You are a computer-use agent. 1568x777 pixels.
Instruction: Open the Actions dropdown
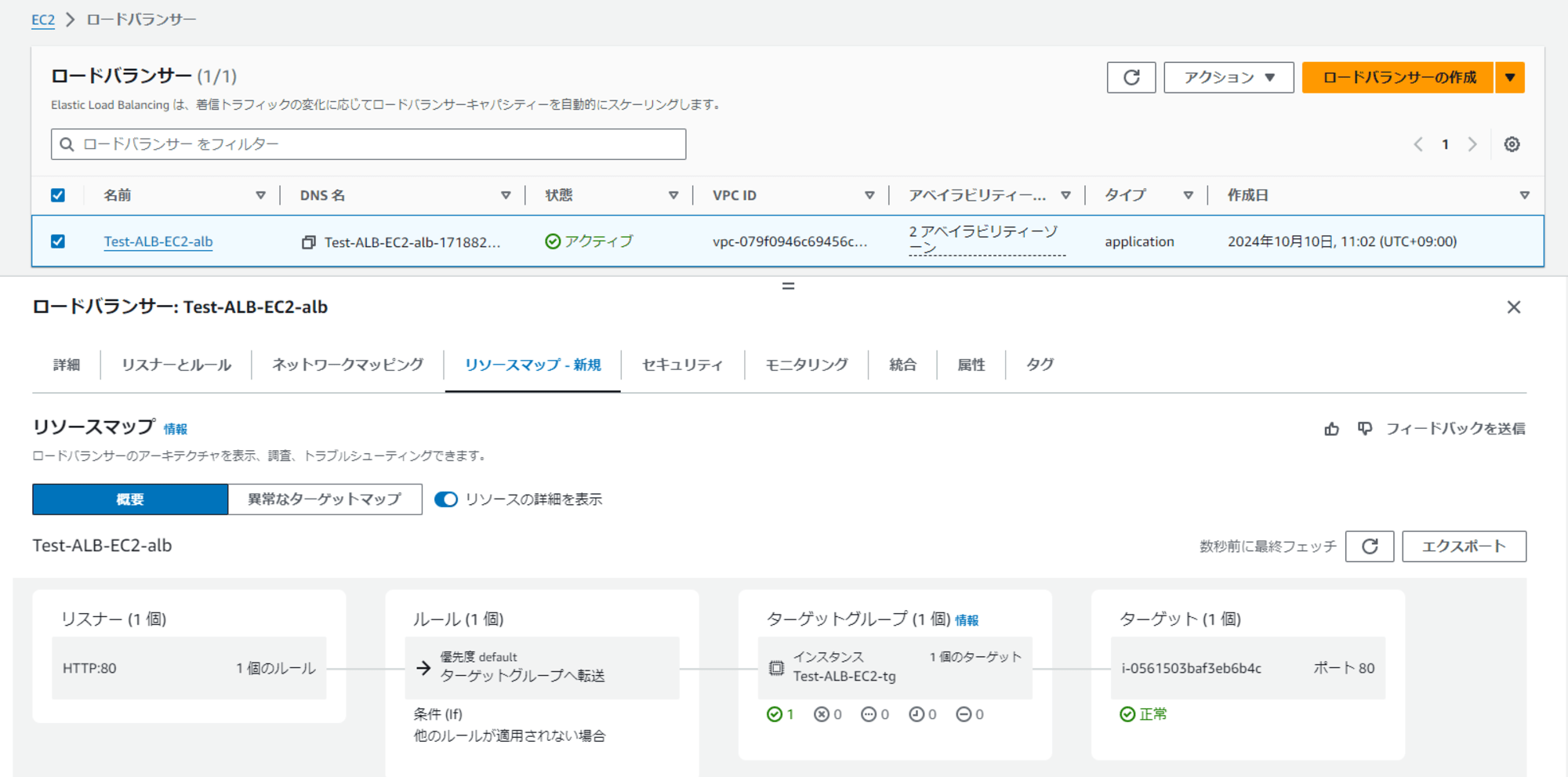click(1229, 78)
